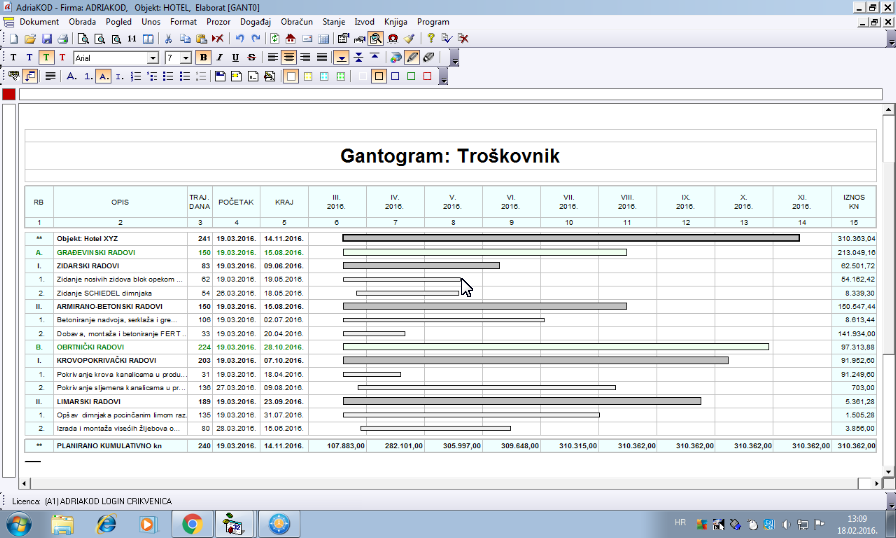The height and width of the screenshot is (538, 896).
Task: Save the document with the floppy disk icon
Action: pos(47,39)
